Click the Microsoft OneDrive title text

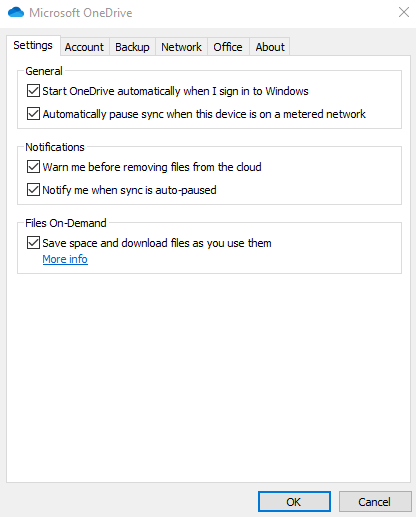pos(81,13)
